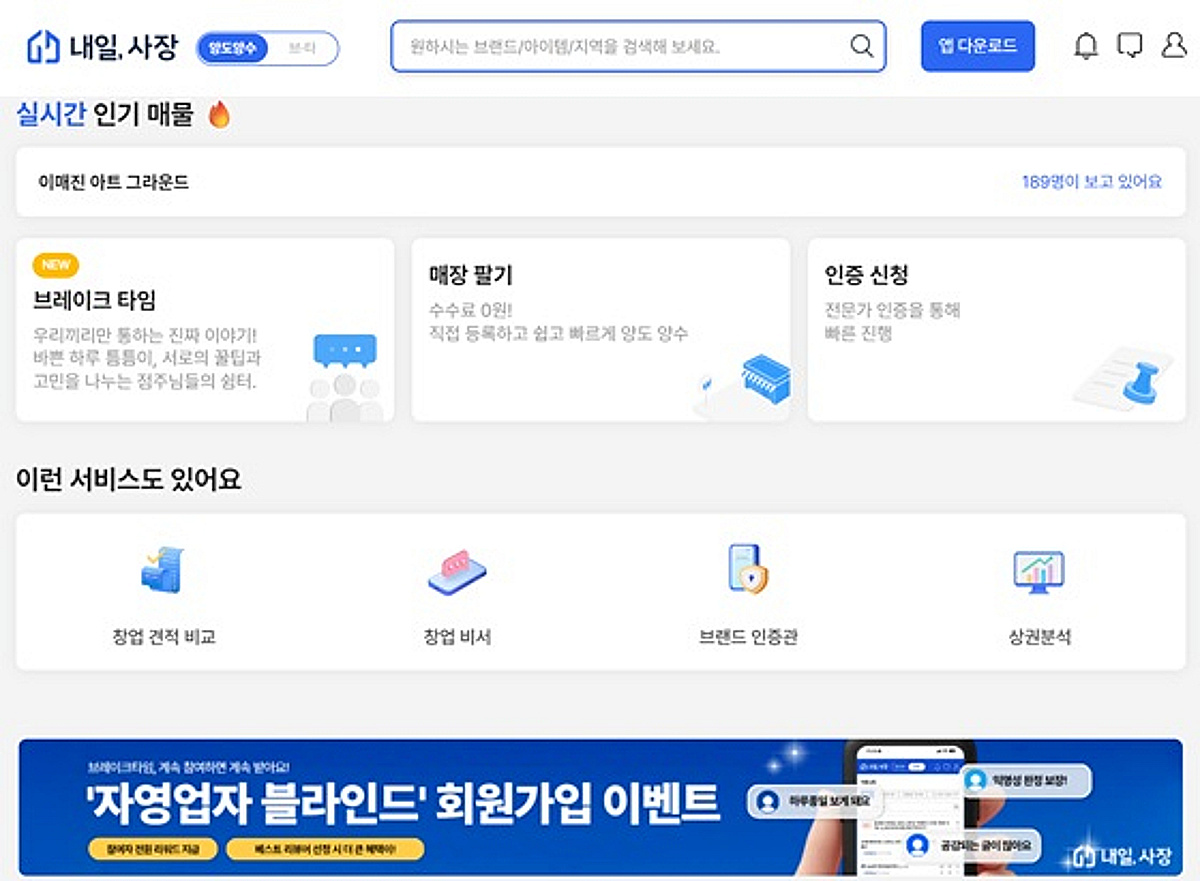Screen dimensions: 1200x881
Task: Click the 브랜드 인증관 shield icon
Action: tap(748, 570)
